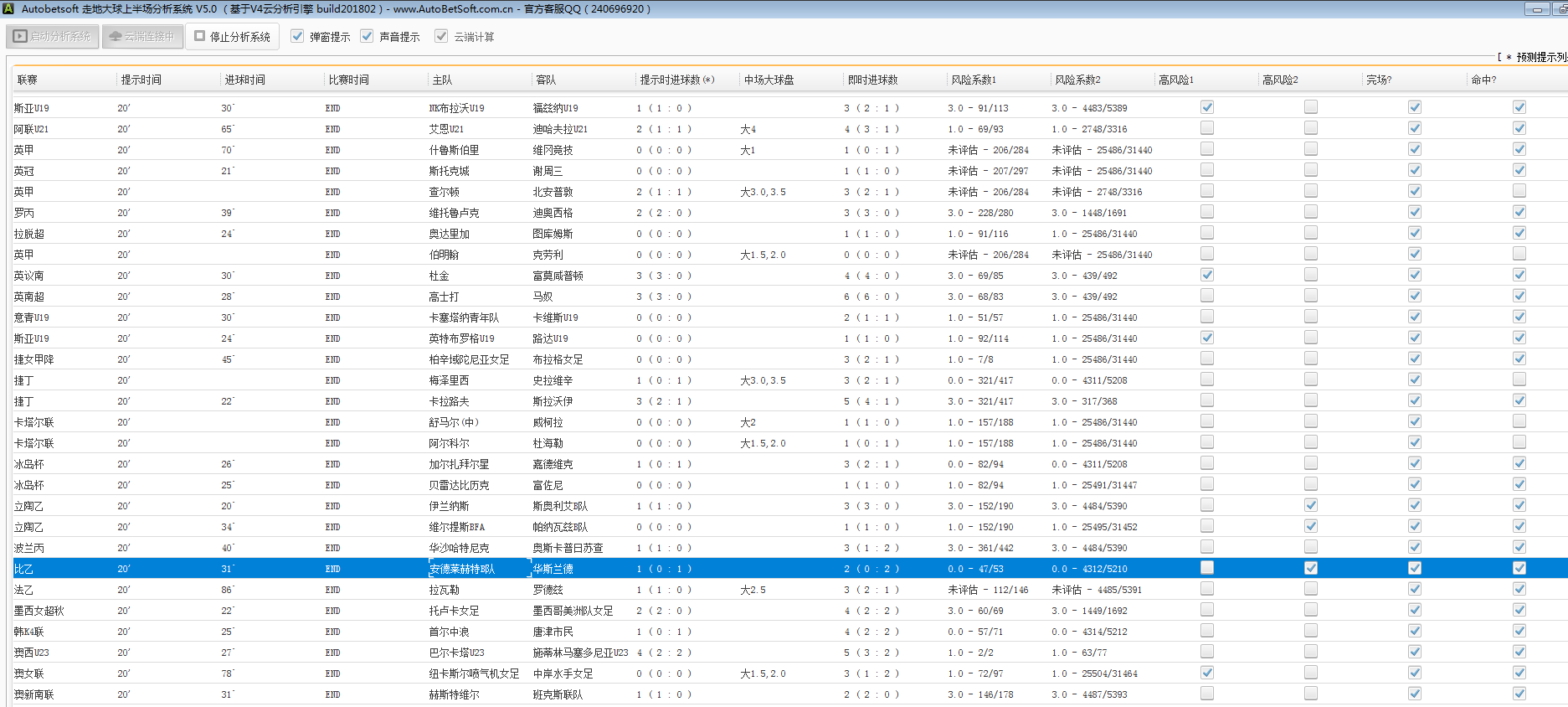Sort by the 联赛 column header

click(28, 80)
